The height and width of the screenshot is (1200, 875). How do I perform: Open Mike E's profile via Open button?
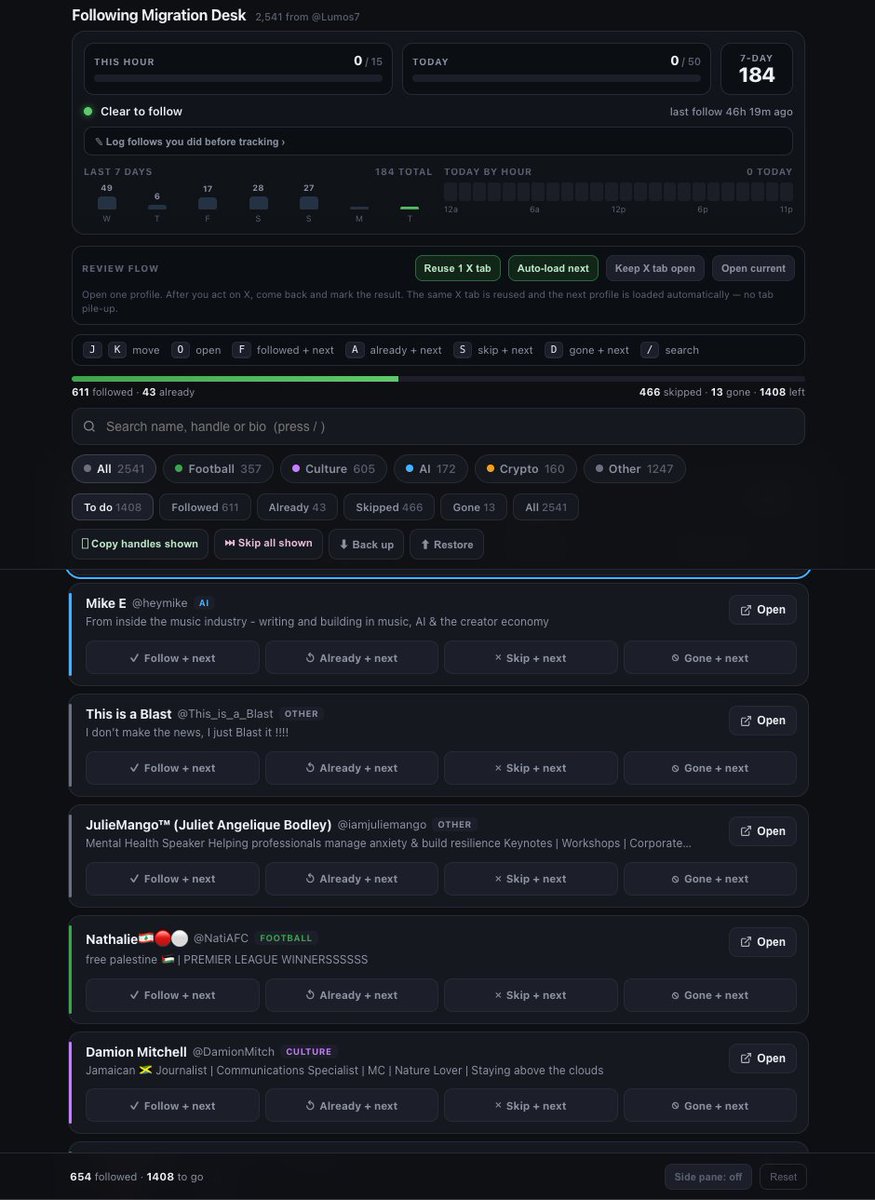coord(763,610)
